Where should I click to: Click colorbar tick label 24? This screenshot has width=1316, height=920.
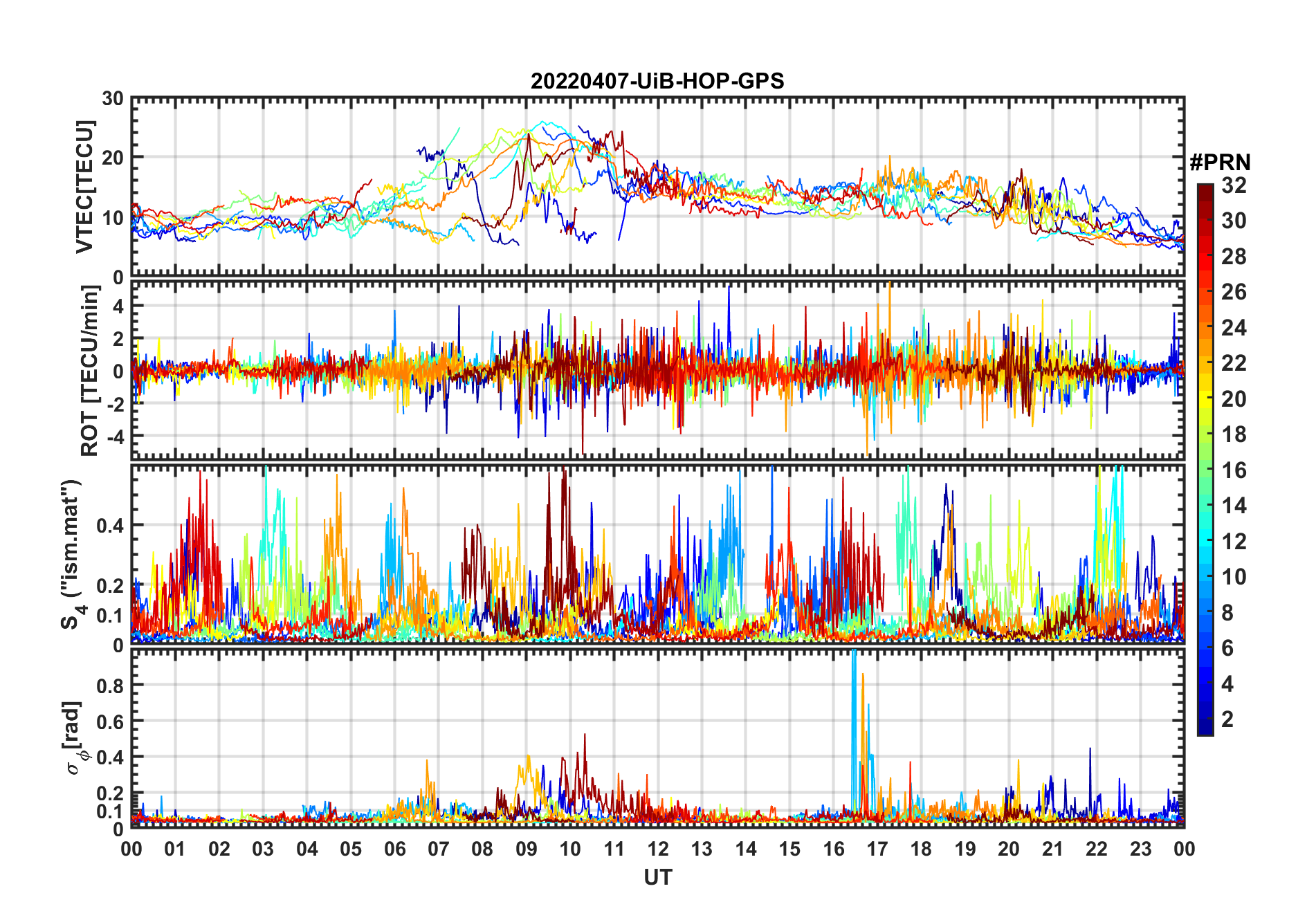(1233, 327)
